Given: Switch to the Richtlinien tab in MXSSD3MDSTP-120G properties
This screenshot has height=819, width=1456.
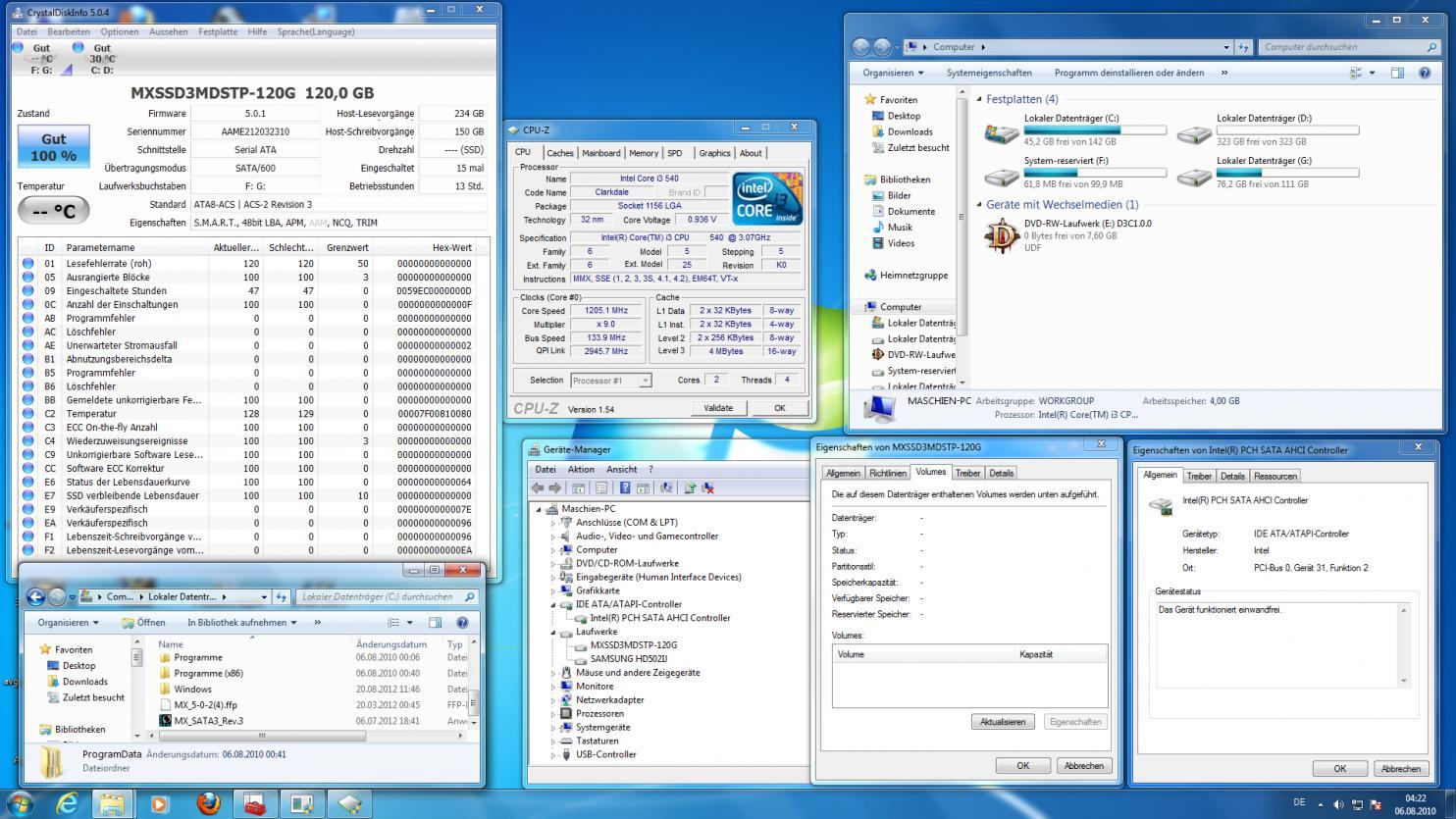Looking at the screenshot, I should pyautogui.click(x=888, y=474).
